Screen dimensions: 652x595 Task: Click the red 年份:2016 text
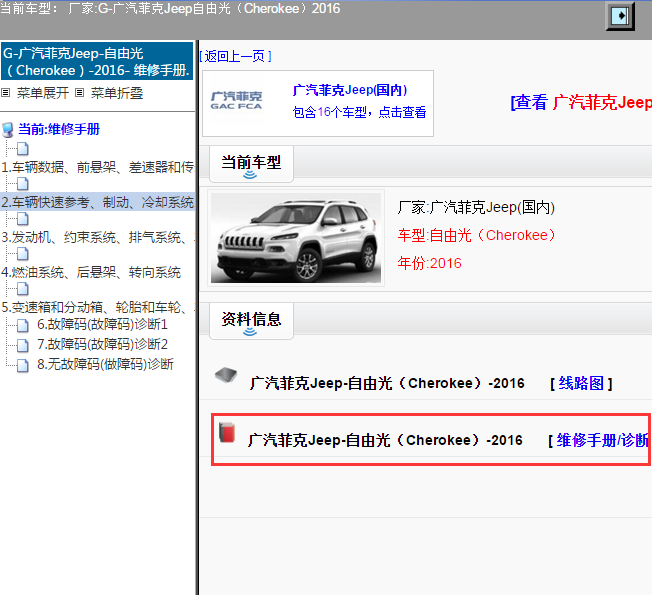coord(430,263)
